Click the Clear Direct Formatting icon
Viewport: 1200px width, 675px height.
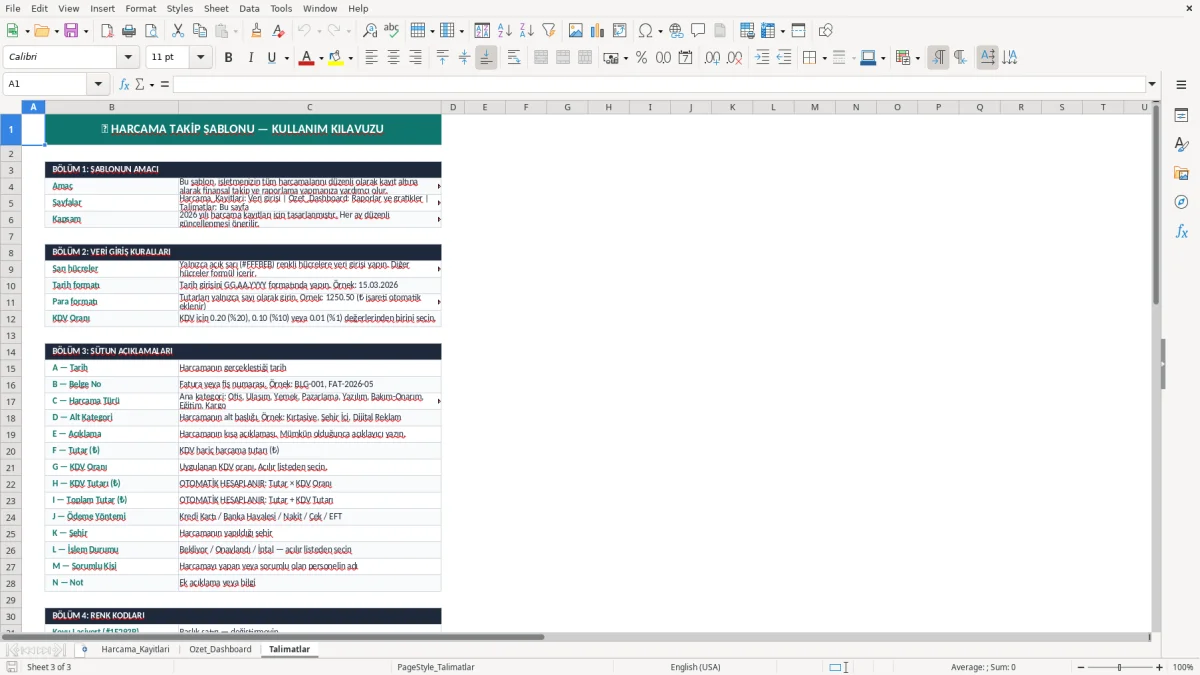(x=278, y=31)
